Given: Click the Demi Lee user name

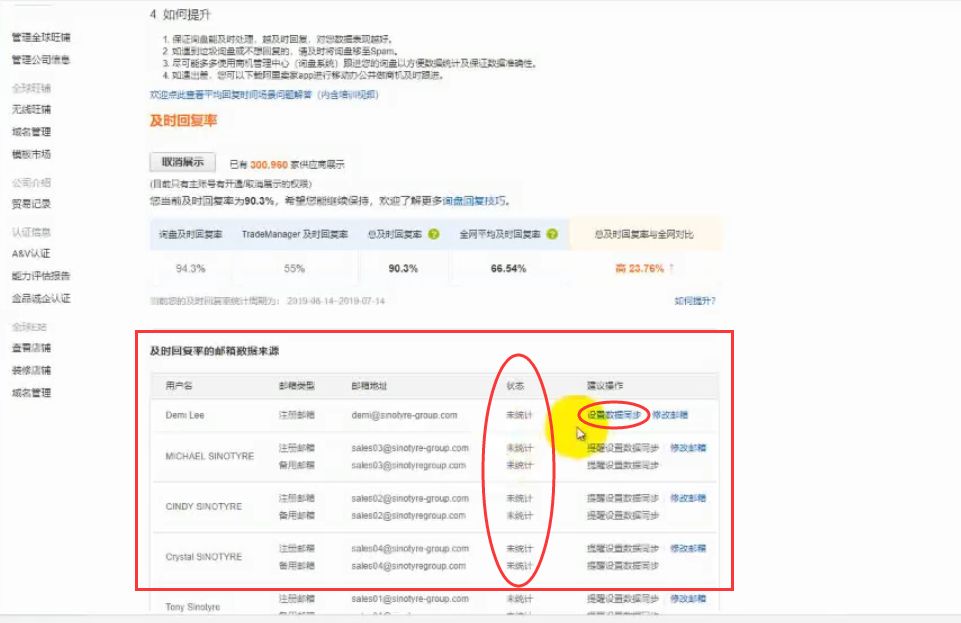Looking at the screenshot, I should click(184, 415).
